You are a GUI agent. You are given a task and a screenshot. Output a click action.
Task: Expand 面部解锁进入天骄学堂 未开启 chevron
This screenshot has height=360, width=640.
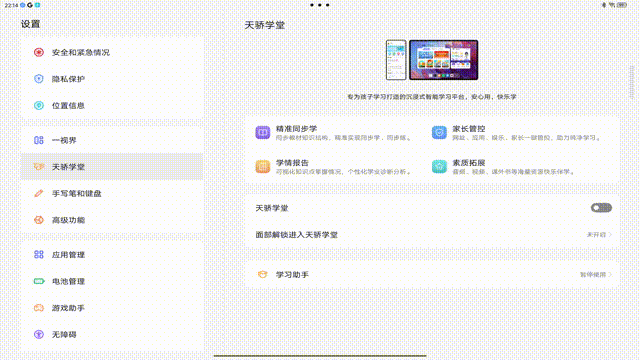[610, 235]
